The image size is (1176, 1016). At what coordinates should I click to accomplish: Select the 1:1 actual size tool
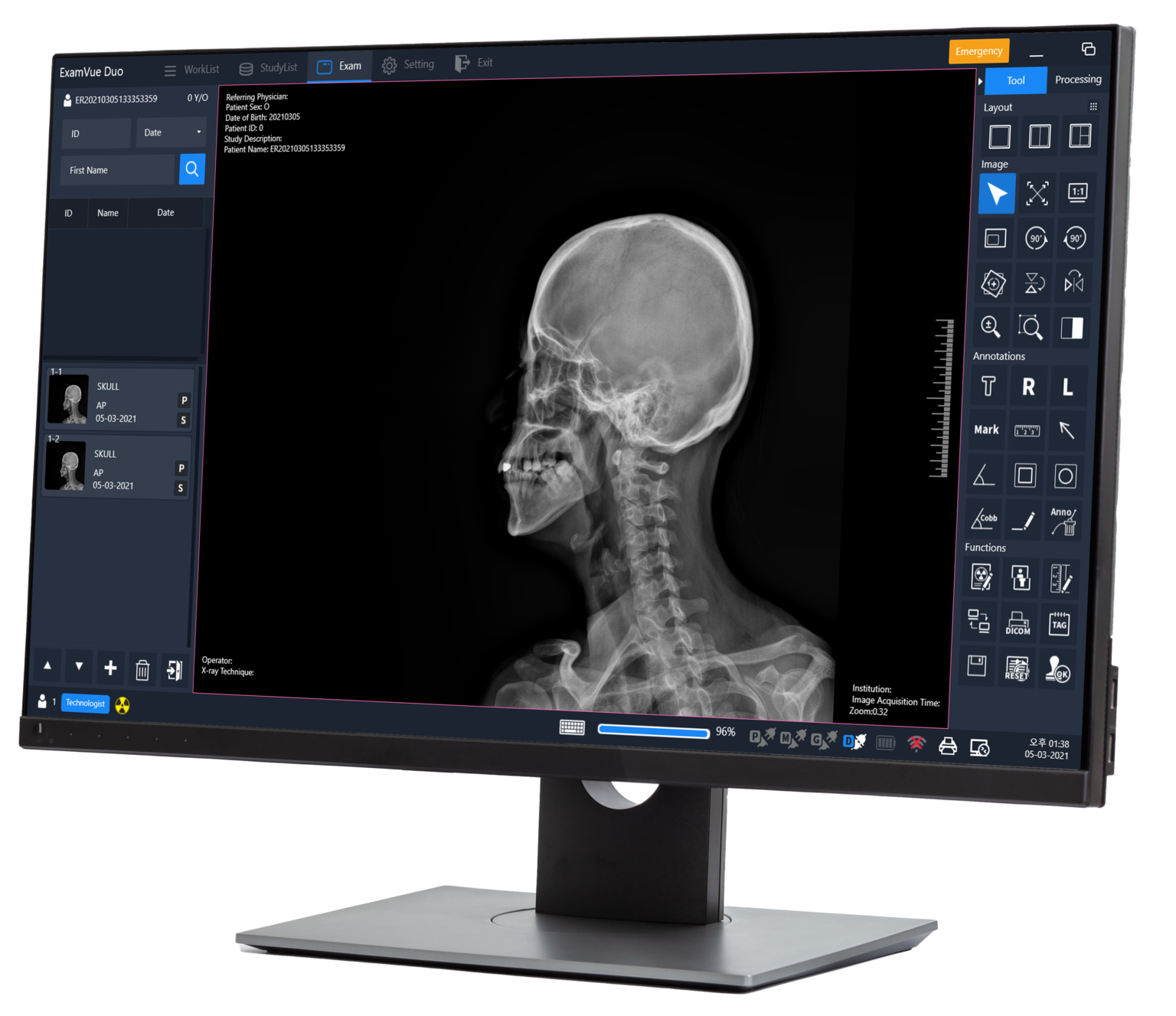[1076, 194]
